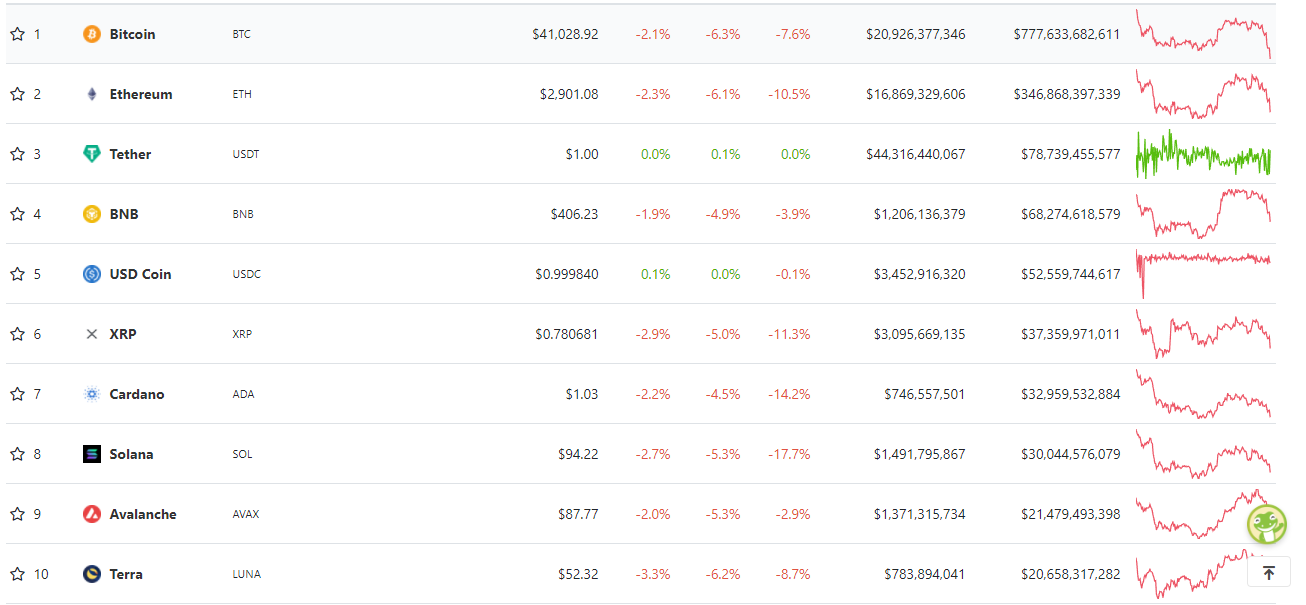Open the XRP sparkline chart

pos(1203,334)
